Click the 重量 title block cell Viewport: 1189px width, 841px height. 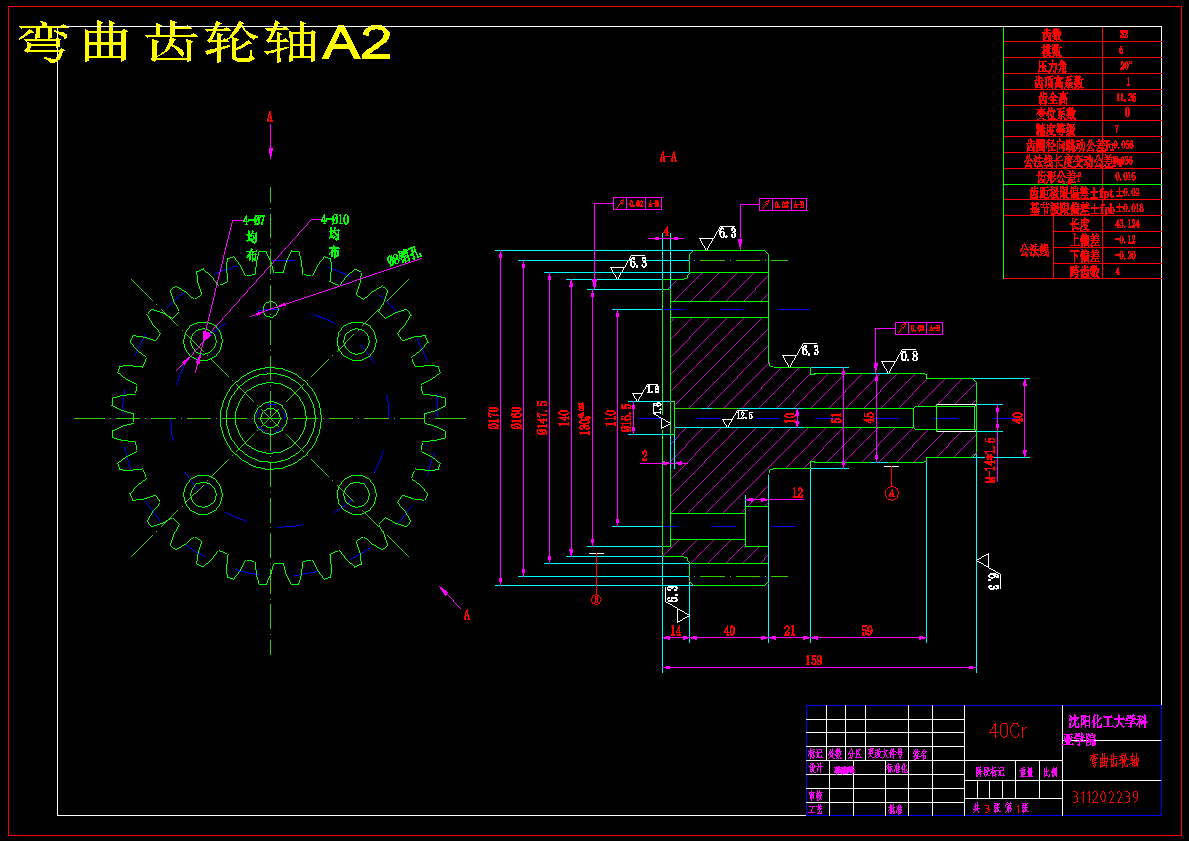click(x=1027, y=772)
